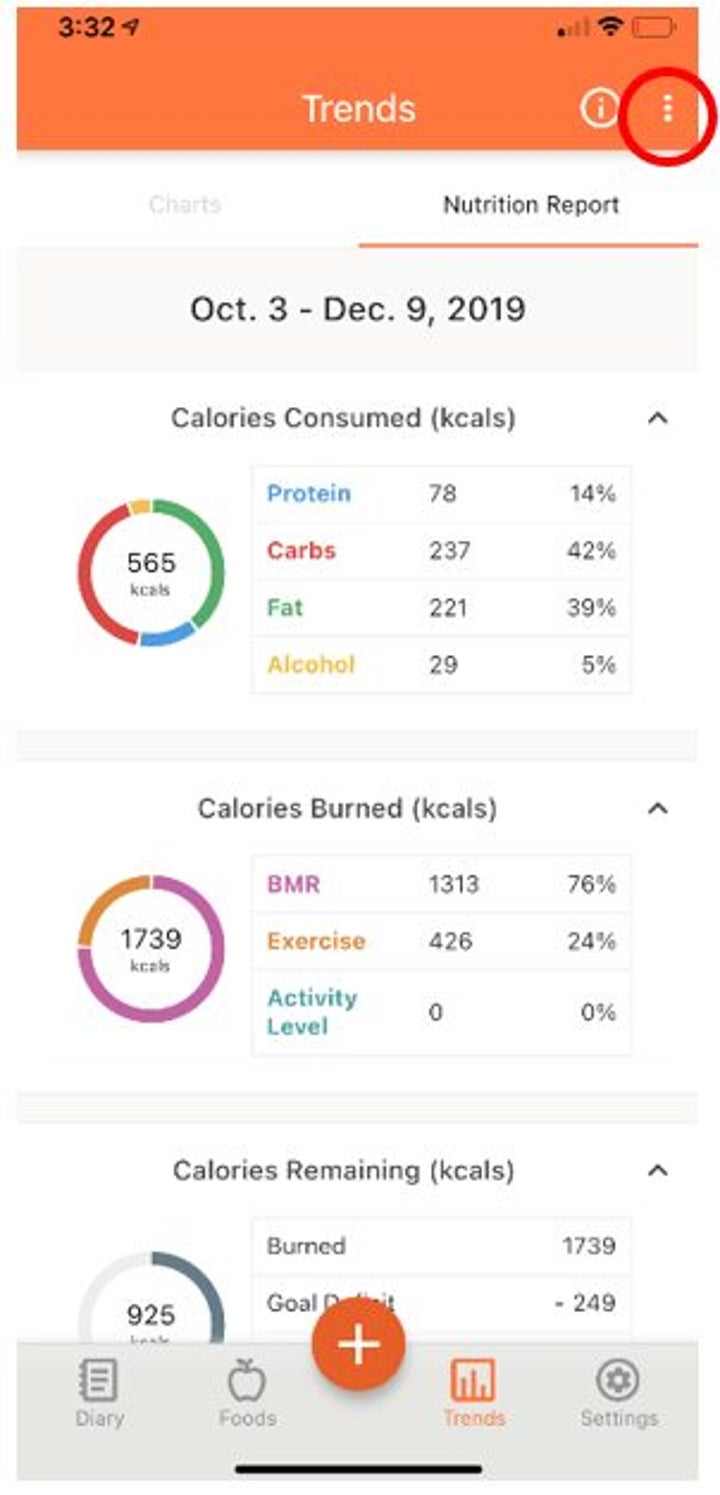Tap the Trends bar chart icon

[x=474, y=1382]
